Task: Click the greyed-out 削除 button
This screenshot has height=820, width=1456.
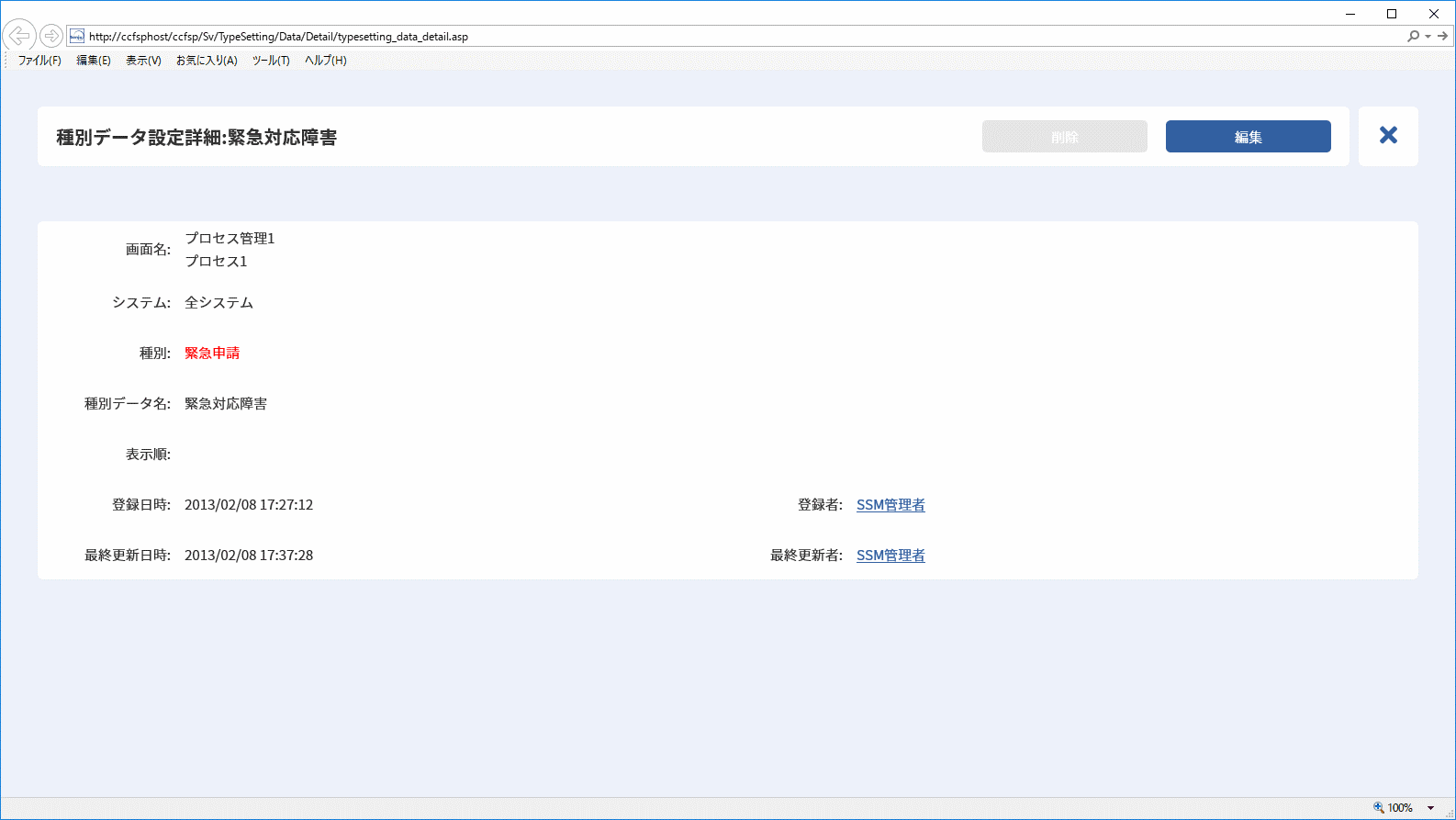Action: tap(1064, 136)
